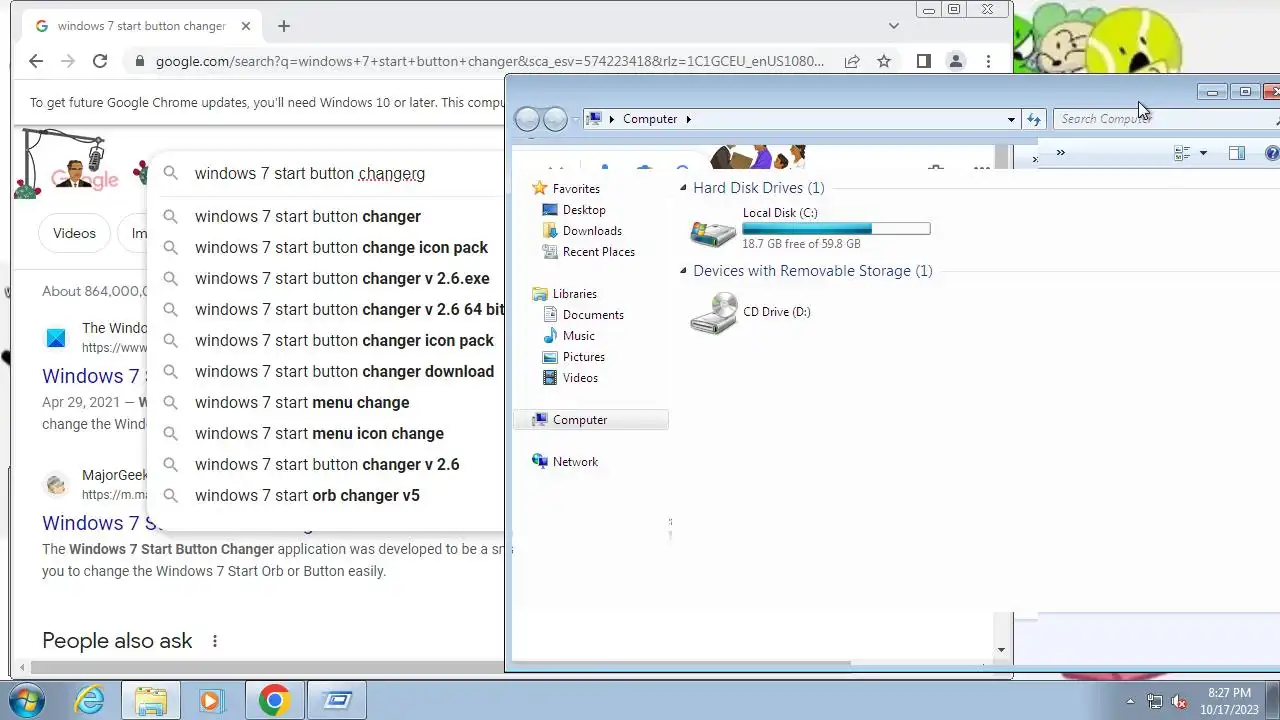Filter Google results by Videos
This screenshot has height=720, width=1280.
(x=74, y=233)
